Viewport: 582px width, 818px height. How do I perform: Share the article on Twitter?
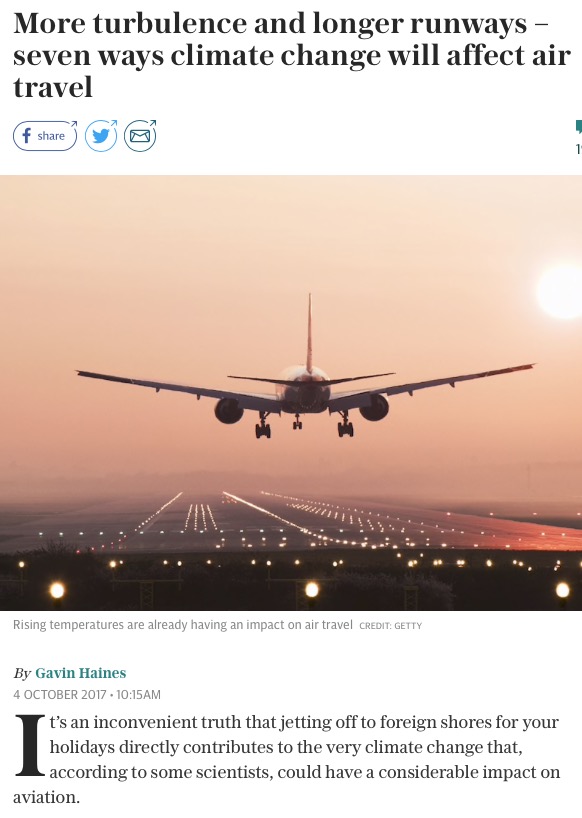point(101,136)
